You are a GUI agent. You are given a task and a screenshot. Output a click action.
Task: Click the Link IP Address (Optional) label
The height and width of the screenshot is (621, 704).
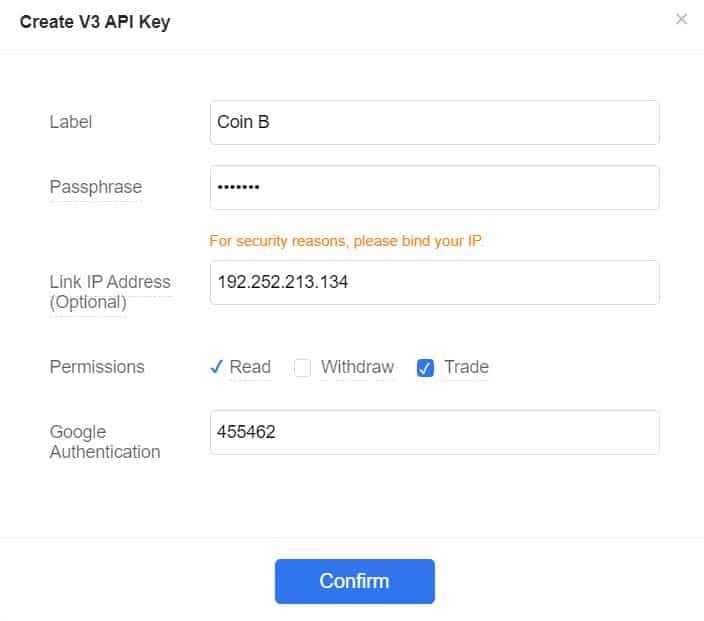(110, 292)
